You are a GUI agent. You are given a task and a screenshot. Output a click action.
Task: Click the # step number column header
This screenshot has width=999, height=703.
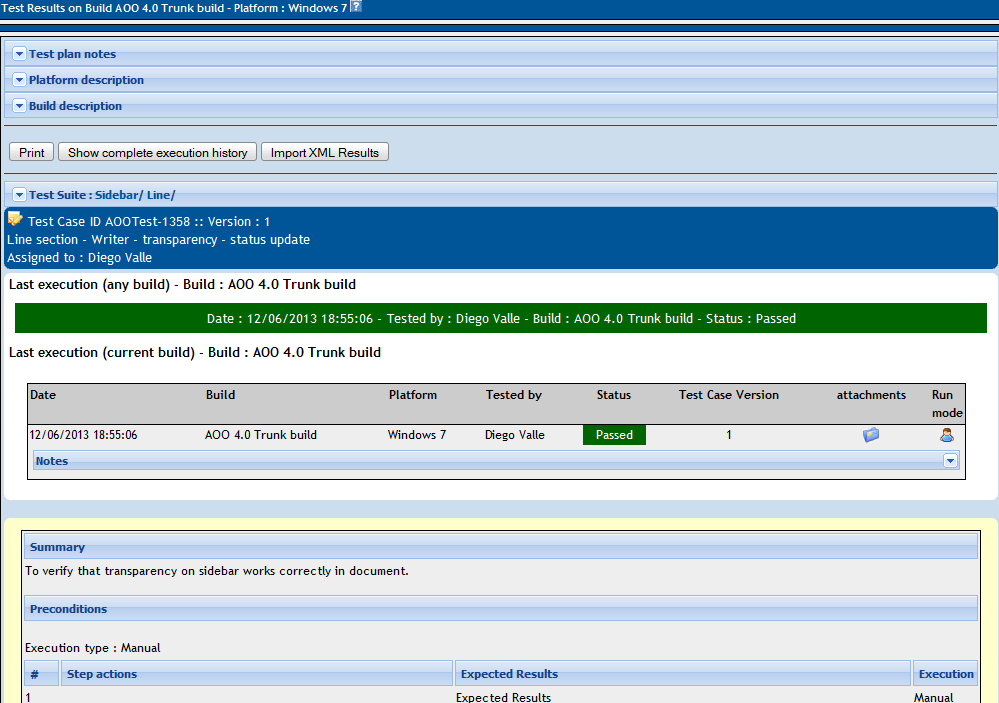point(41,674)
